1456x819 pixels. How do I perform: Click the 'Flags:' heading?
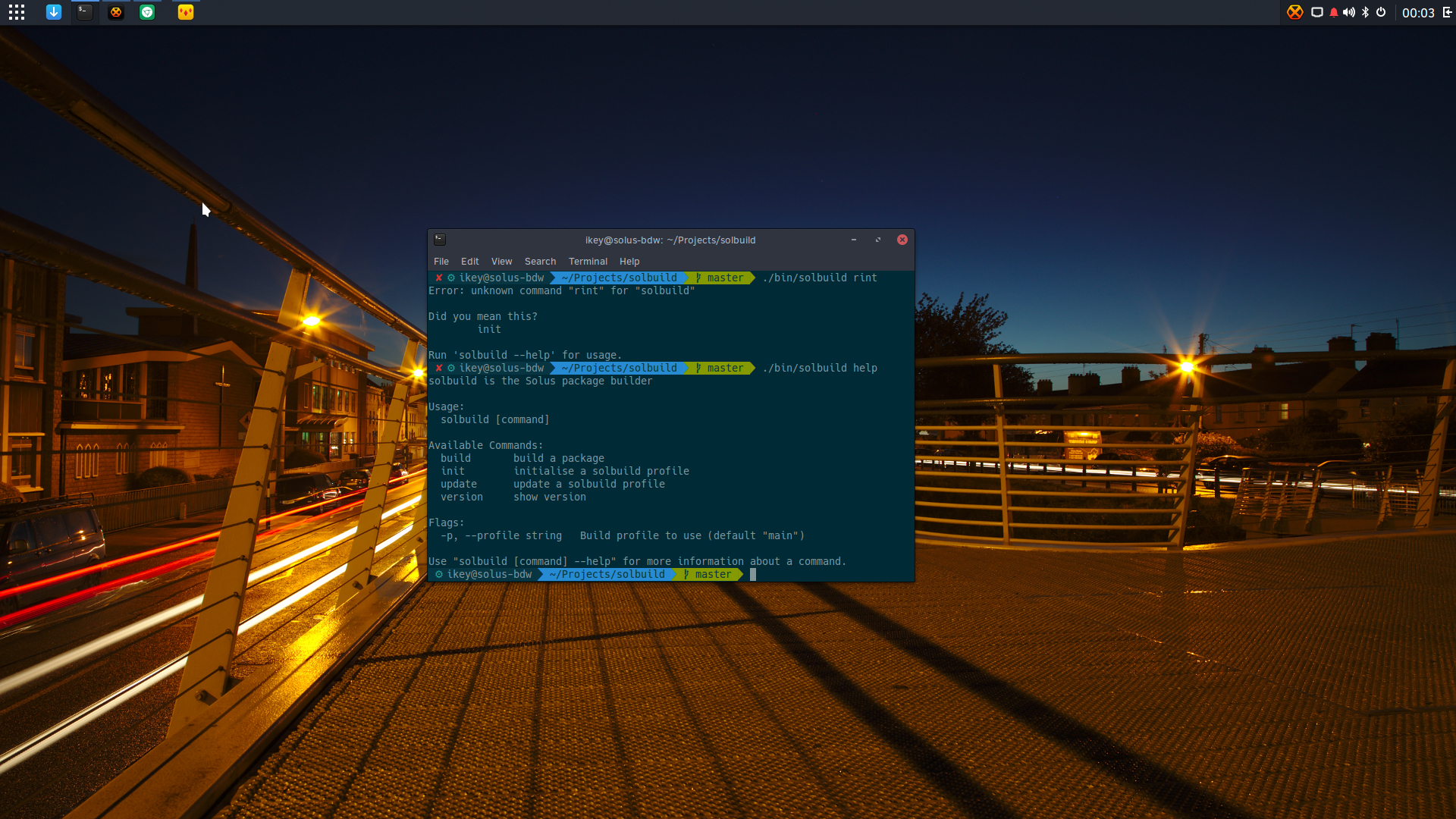click(x=446, y=523)
